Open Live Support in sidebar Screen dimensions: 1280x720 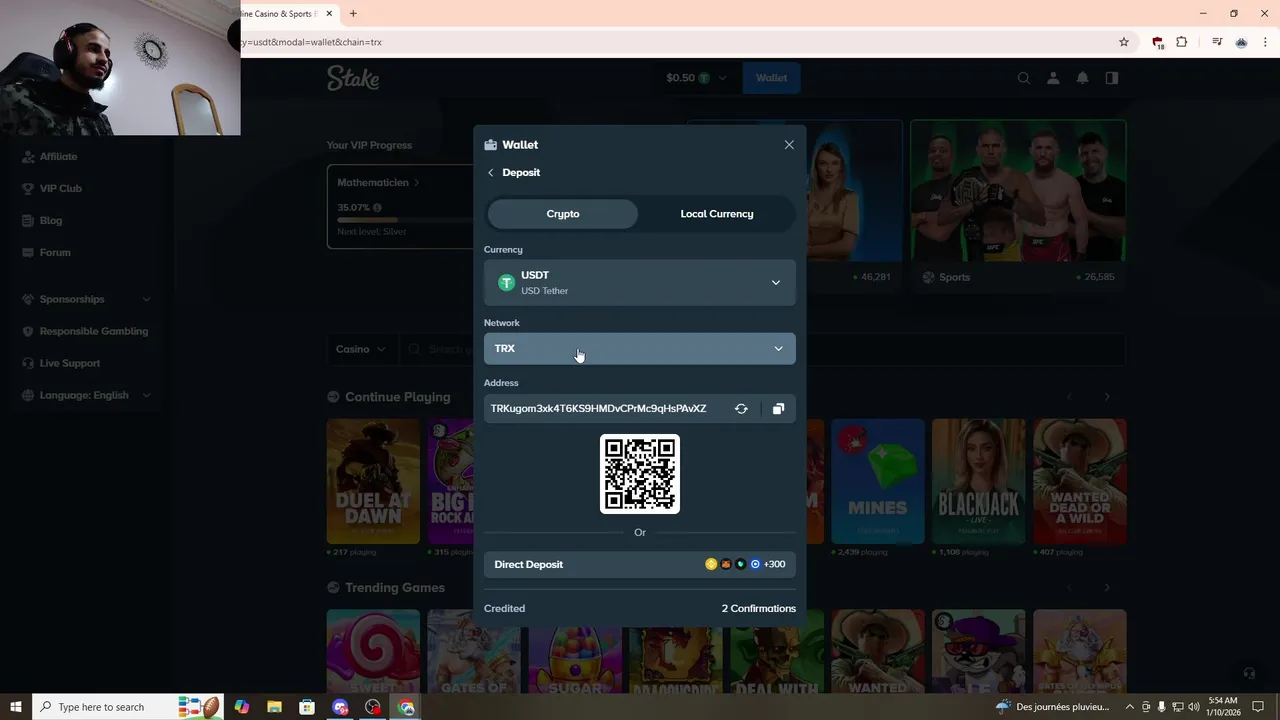[x=70, y=363]
